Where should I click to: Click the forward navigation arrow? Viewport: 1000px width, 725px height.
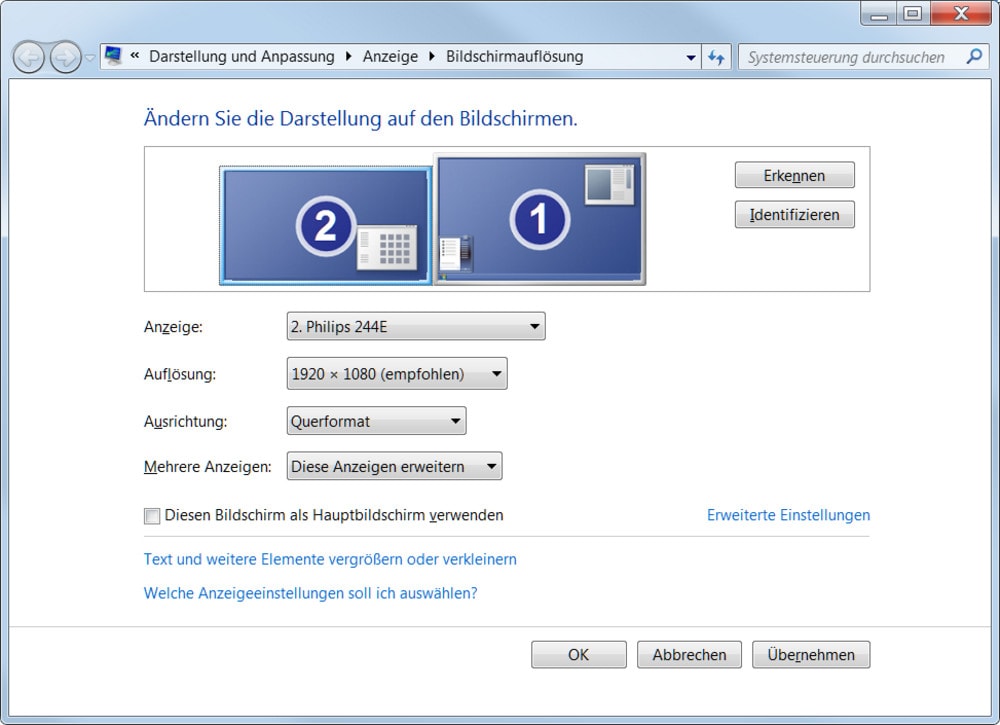click(x=65, y=58)
